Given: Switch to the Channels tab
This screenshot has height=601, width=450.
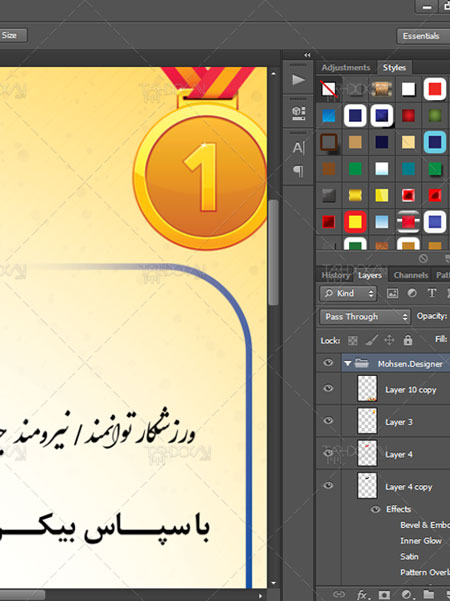Looking at the screenshot, I should 411,275.
